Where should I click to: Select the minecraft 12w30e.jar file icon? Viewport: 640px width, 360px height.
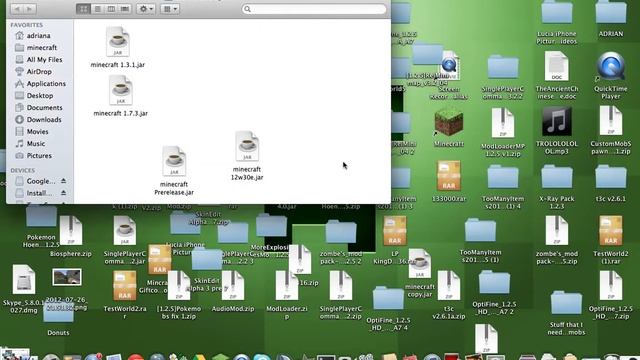click(247, 146)
